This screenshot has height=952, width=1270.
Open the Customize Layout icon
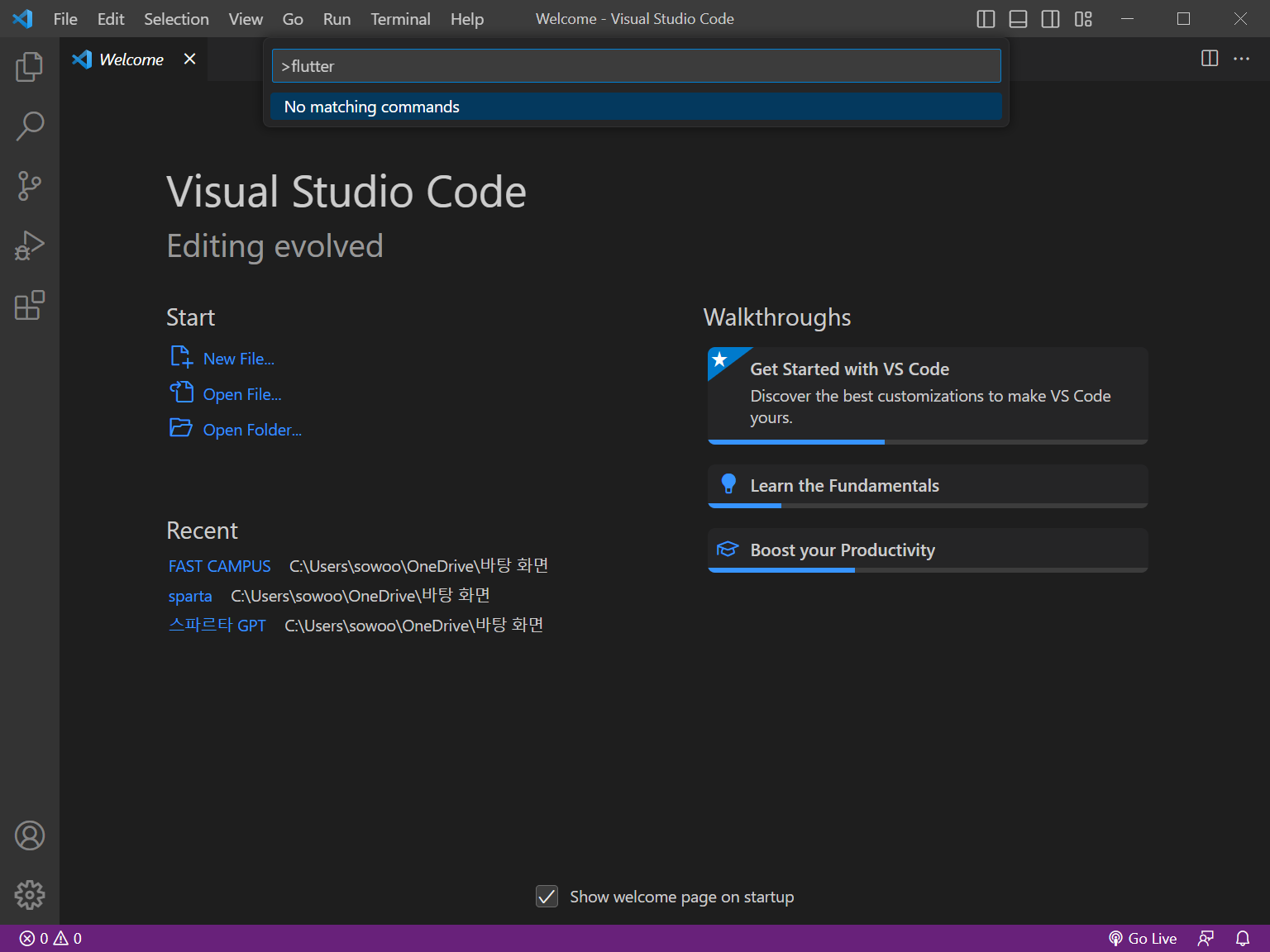tap(1083, 19)
